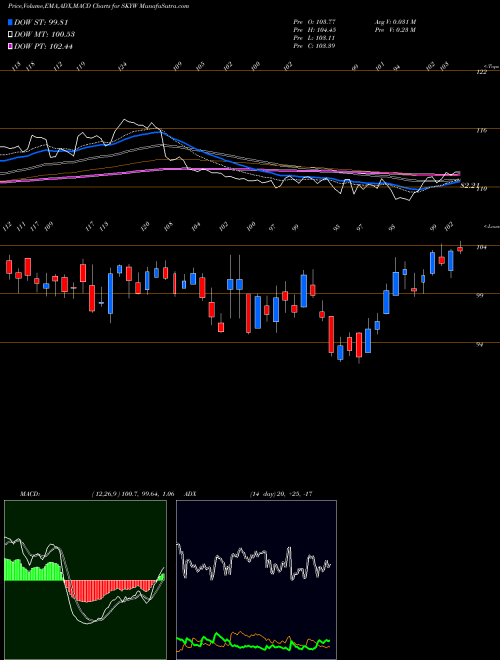Click the 104 price axis label
This screenshot has width=500, height=660.
point(481,248)
